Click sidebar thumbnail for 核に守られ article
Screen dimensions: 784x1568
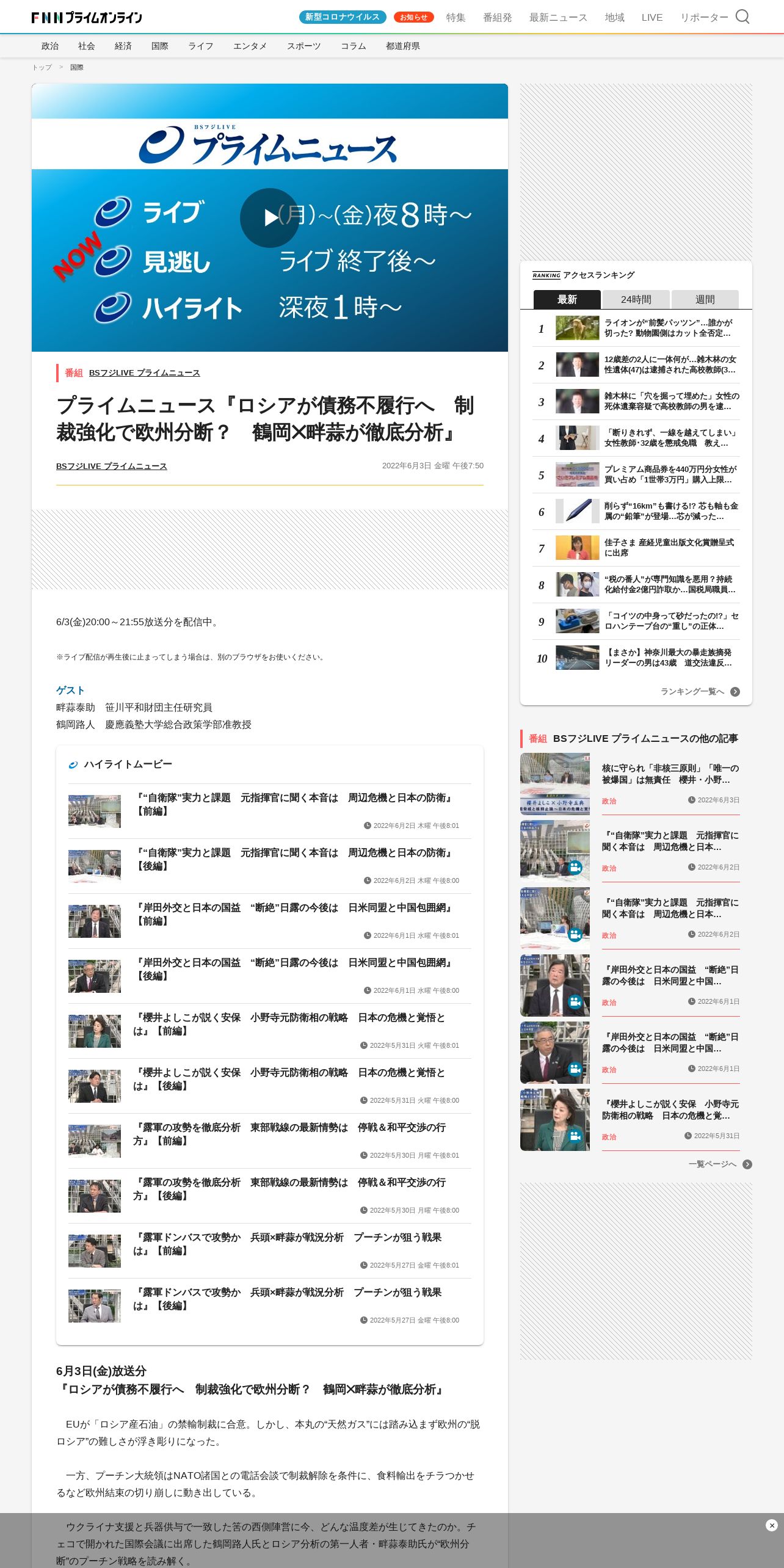[x=555, y=784]
